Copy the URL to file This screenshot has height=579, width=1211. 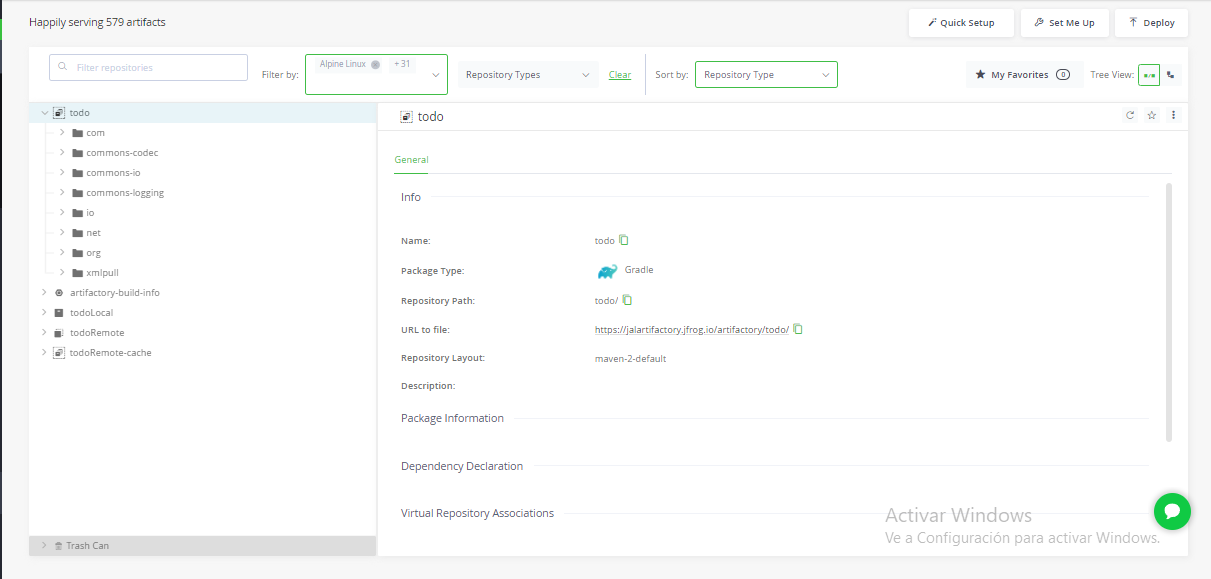tap(798, 329)
